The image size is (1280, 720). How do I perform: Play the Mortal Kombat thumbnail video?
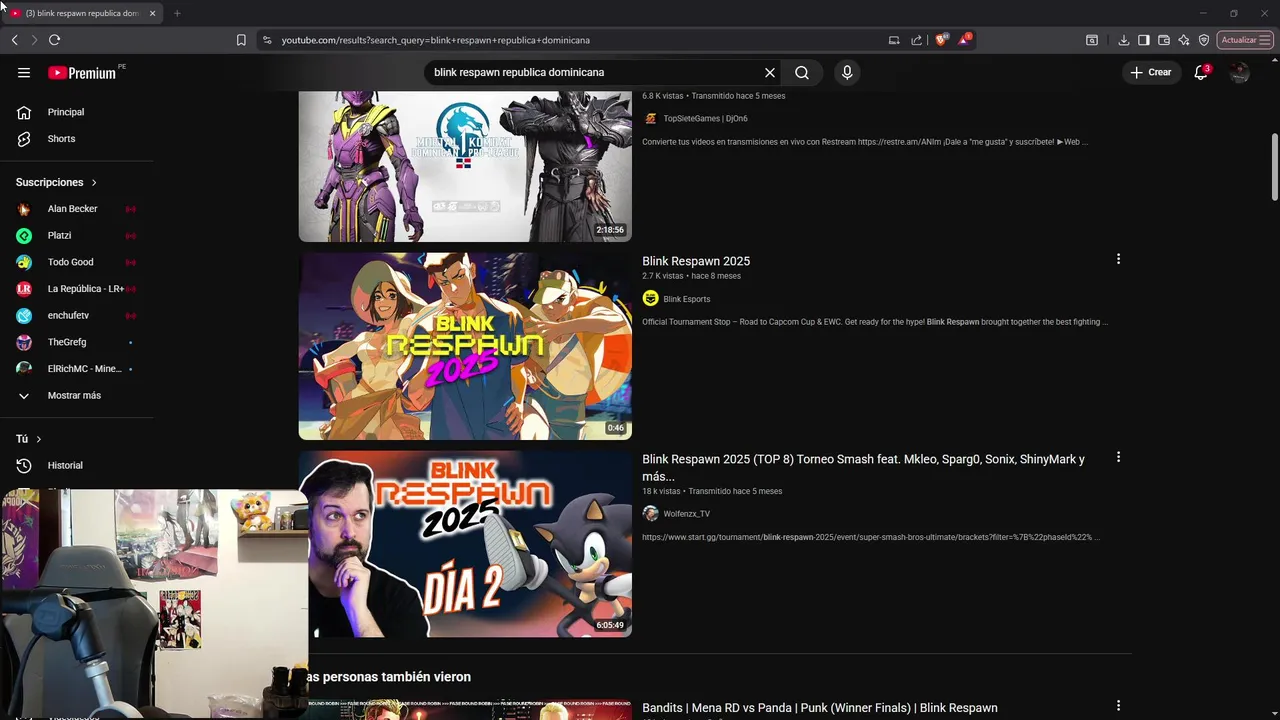click(x=465, y=166)
